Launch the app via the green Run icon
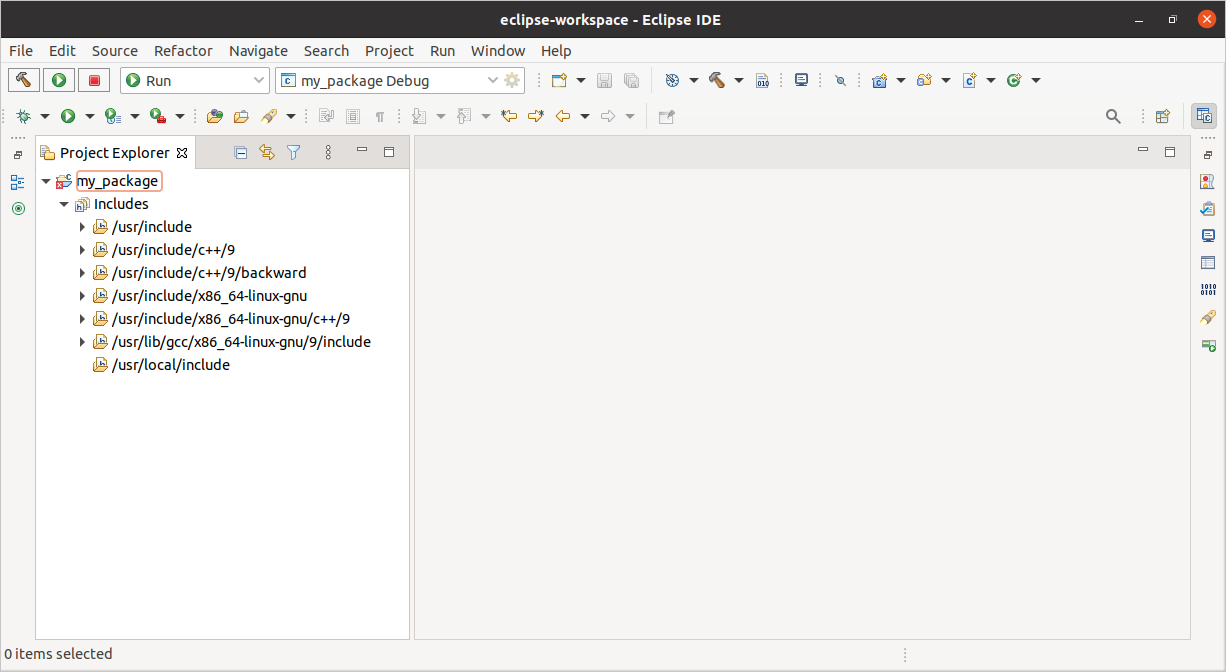Screen dimensions: 1226x672 click(x=58, y=80)
